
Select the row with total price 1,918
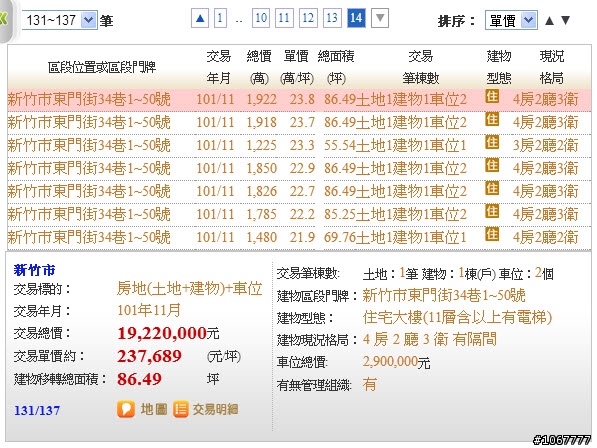point(299,123)
